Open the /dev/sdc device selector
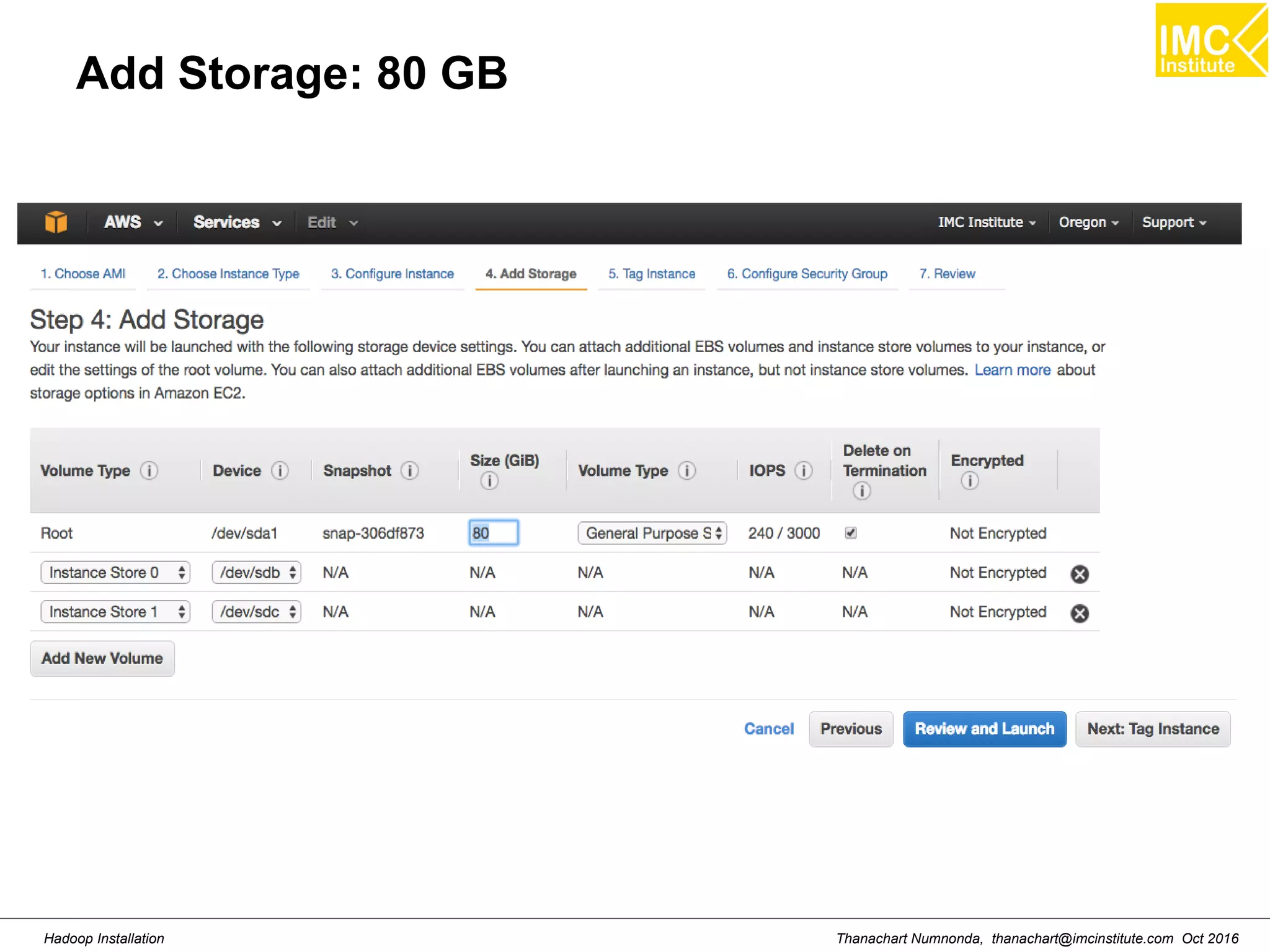Image resolution: width=1270 pixels, height=952 pixels. (256, 612)
